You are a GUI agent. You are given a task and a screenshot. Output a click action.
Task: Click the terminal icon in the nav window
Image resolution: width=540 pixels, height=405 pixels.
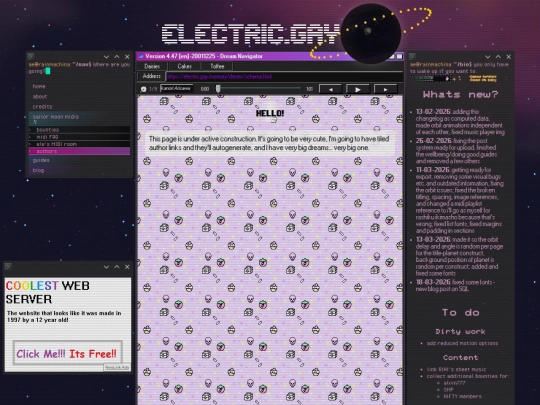coord(31,56)
